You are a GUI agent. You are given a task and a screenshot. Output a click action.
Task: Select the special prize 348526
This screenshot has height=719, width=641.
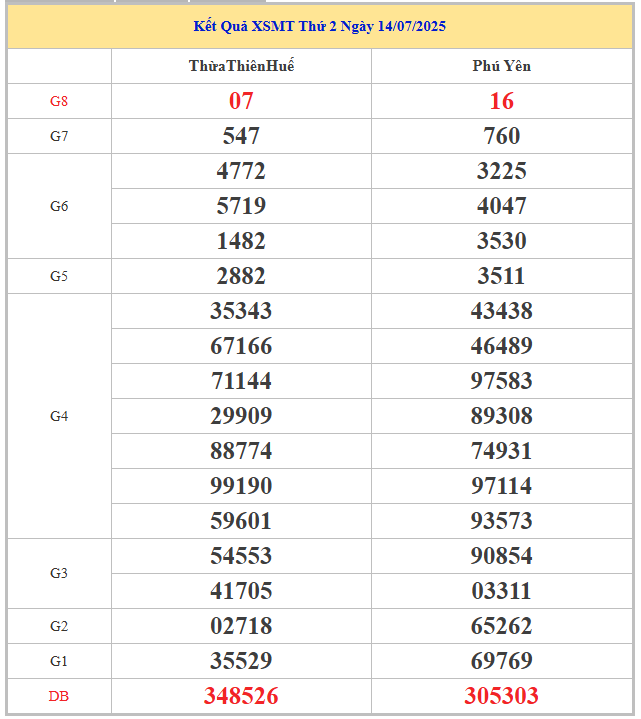(x=241, y=696)
